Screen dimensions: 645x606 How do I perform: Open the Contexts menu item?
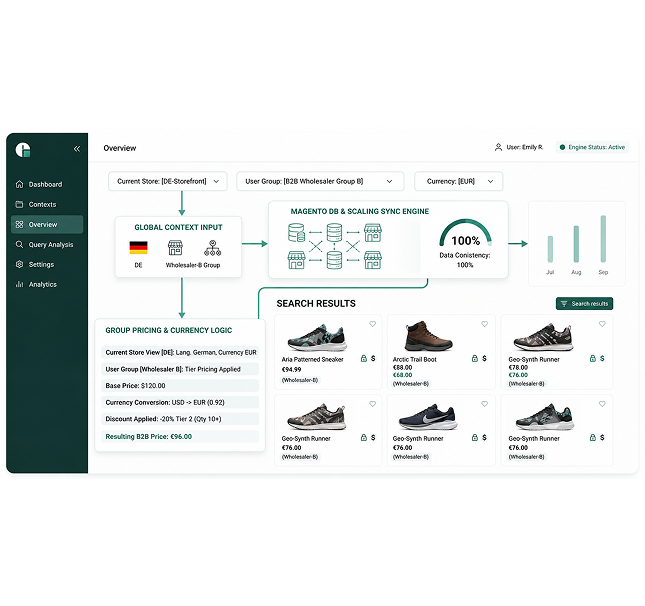pyautogui.click(x=46, y=204)
